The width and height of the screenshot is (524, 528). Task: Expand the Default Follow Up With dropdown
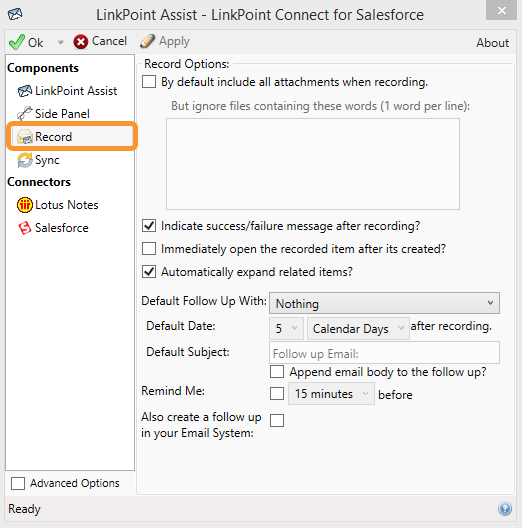pyautogui.click(x=384, y=303)
